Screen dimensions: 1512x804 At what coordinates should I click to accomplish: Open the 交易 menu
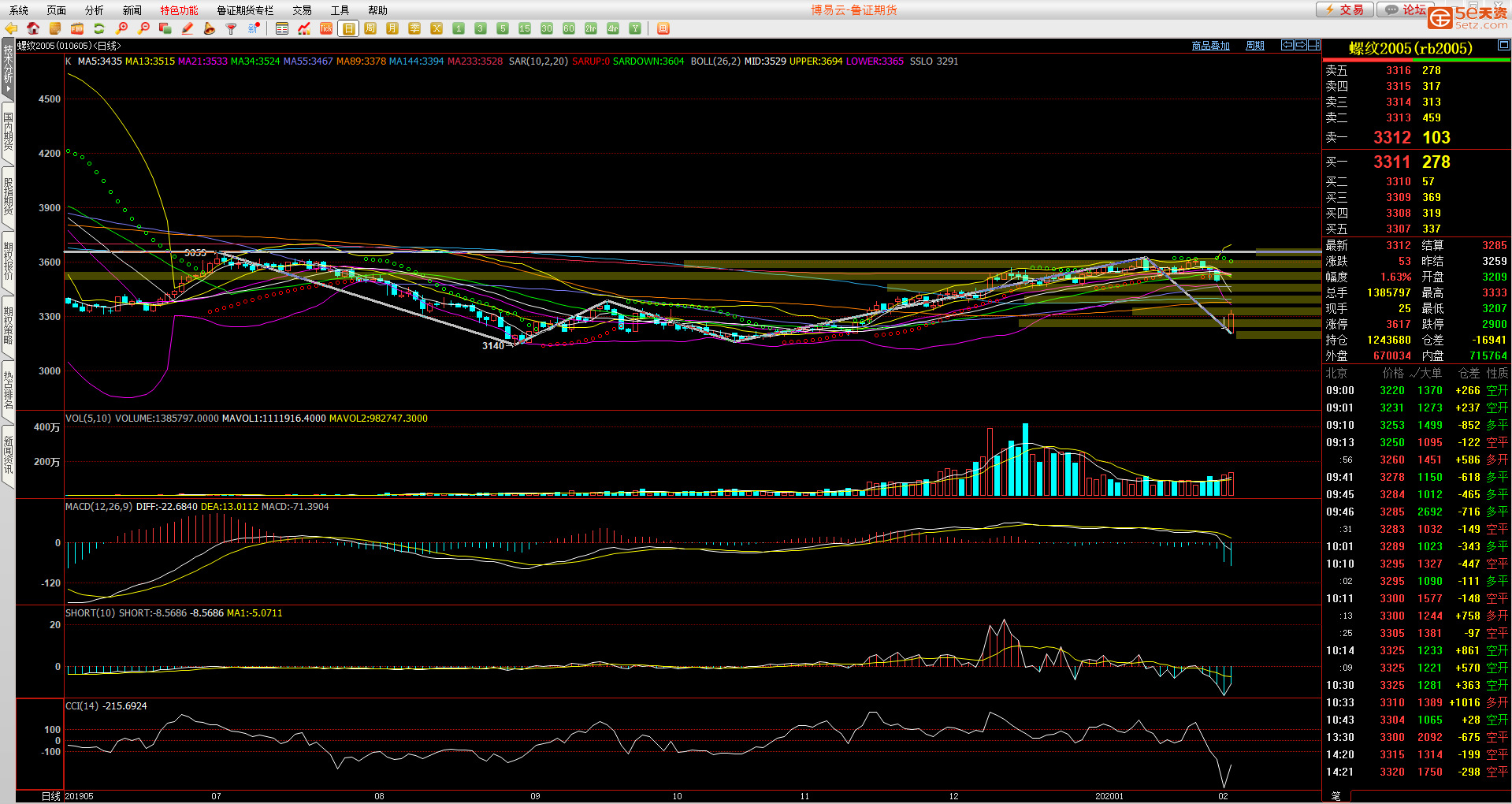coord(303,10)
